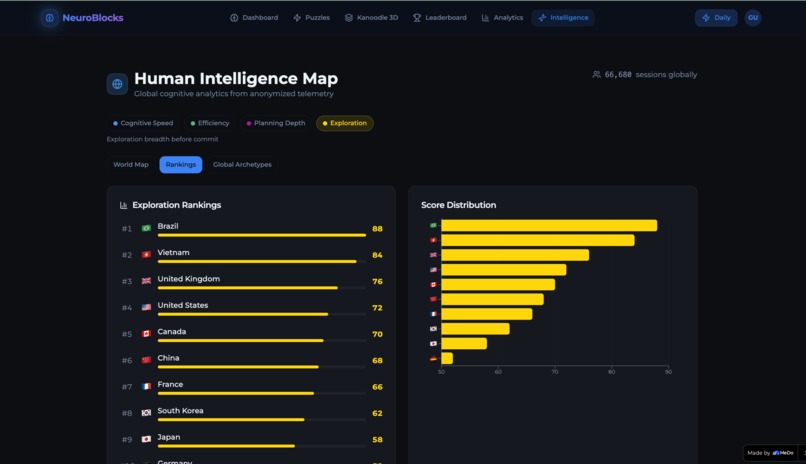Click the France flag in rankings
This screenshot has height=464, width=806.
click(x=146, y=386)
